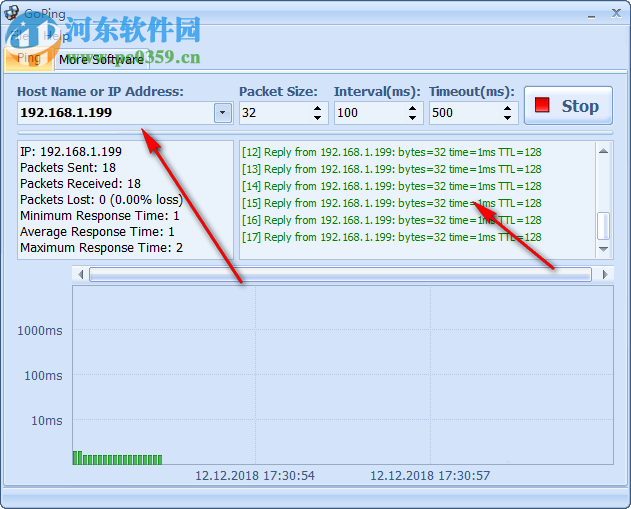The height and width of the screenshot is (509, 631).
Task: Click the Packets Received: 18 line
Action: [80, 184]
